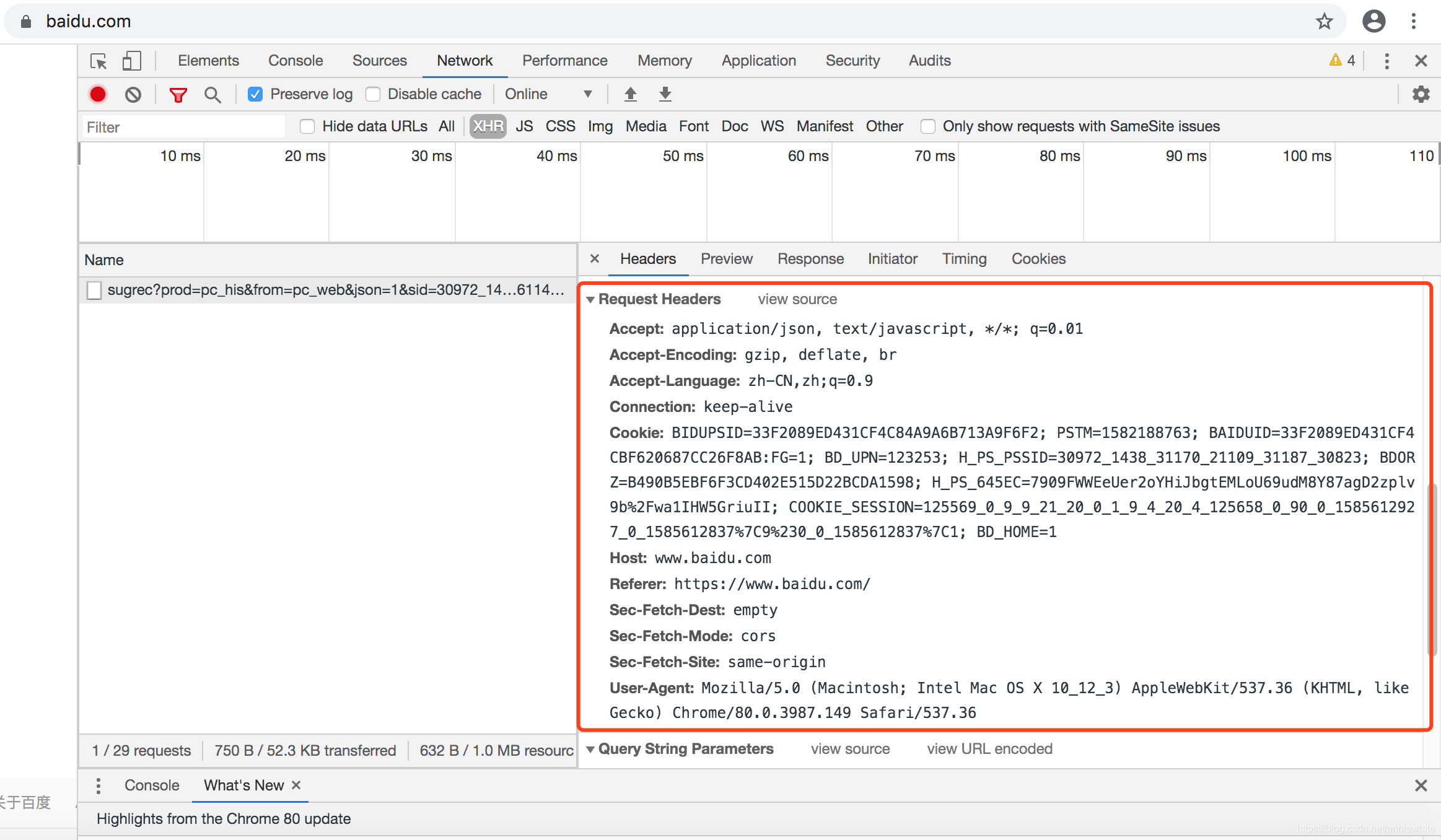Filter by Font requests

coord(693,126)
